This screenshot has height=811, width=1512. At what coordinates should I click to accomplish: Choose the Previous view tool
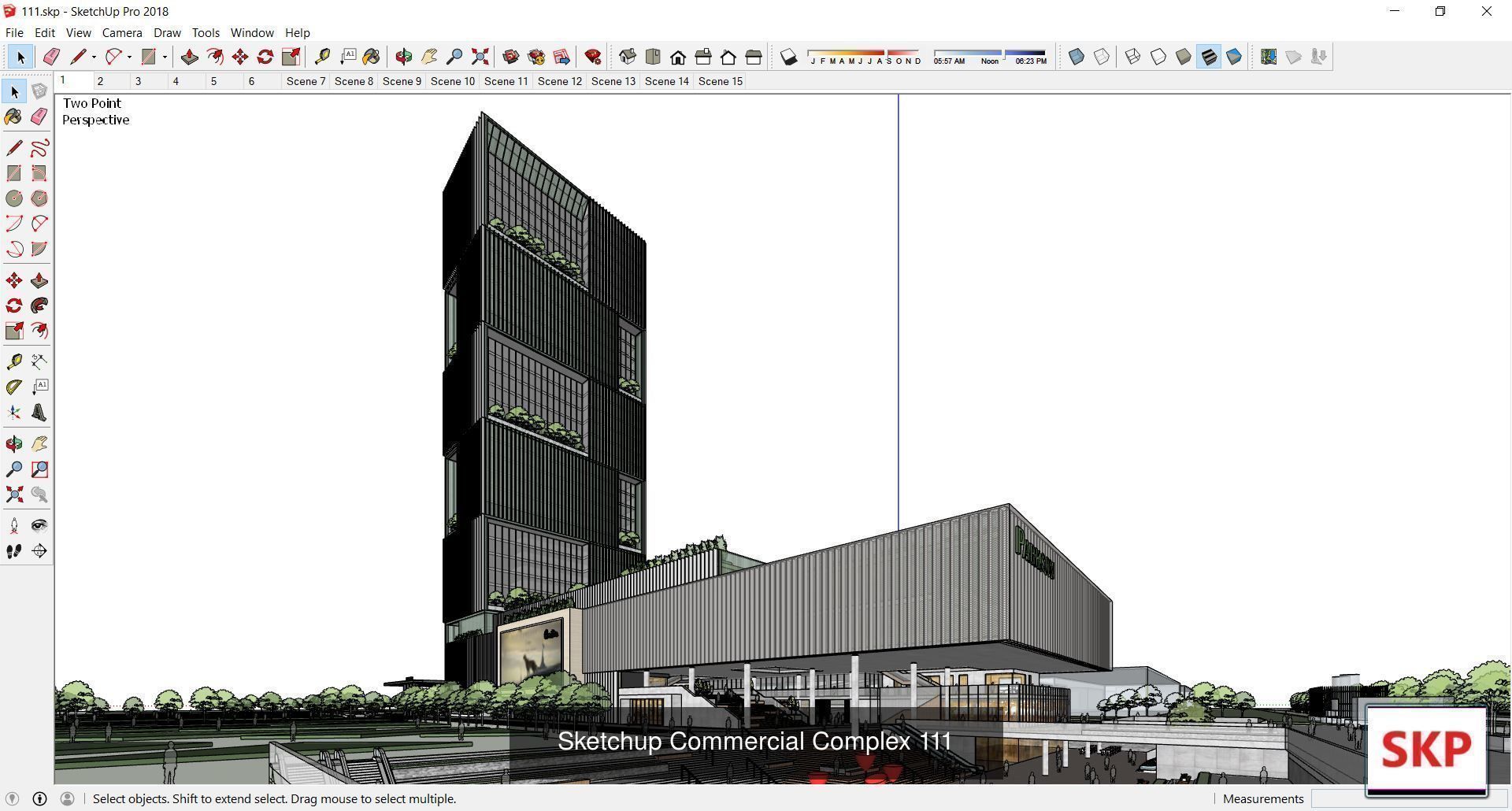[x=39, y=494]
